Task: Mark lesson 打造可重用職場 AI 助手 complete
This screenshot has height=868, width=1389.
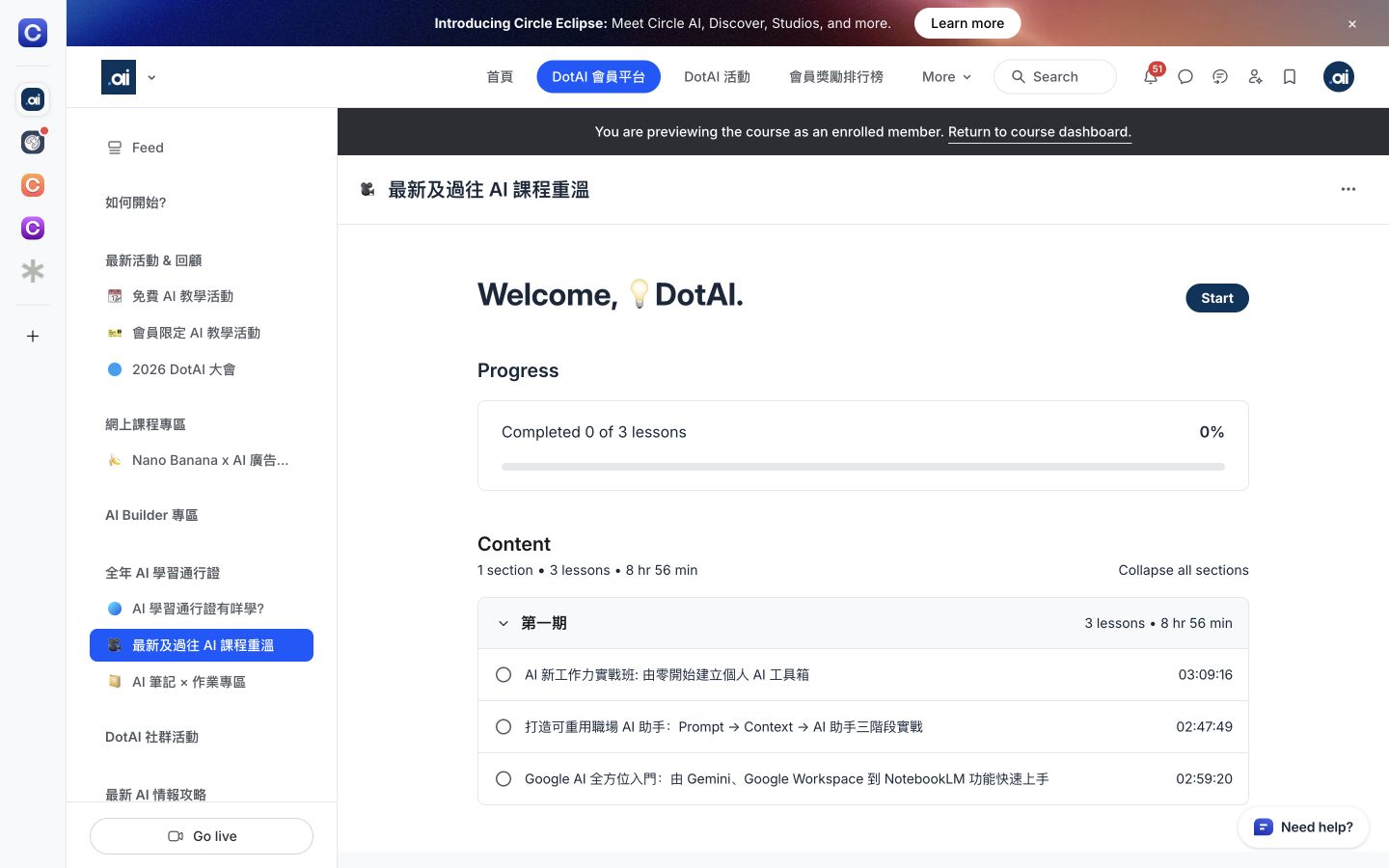Action: pos(504,727)
